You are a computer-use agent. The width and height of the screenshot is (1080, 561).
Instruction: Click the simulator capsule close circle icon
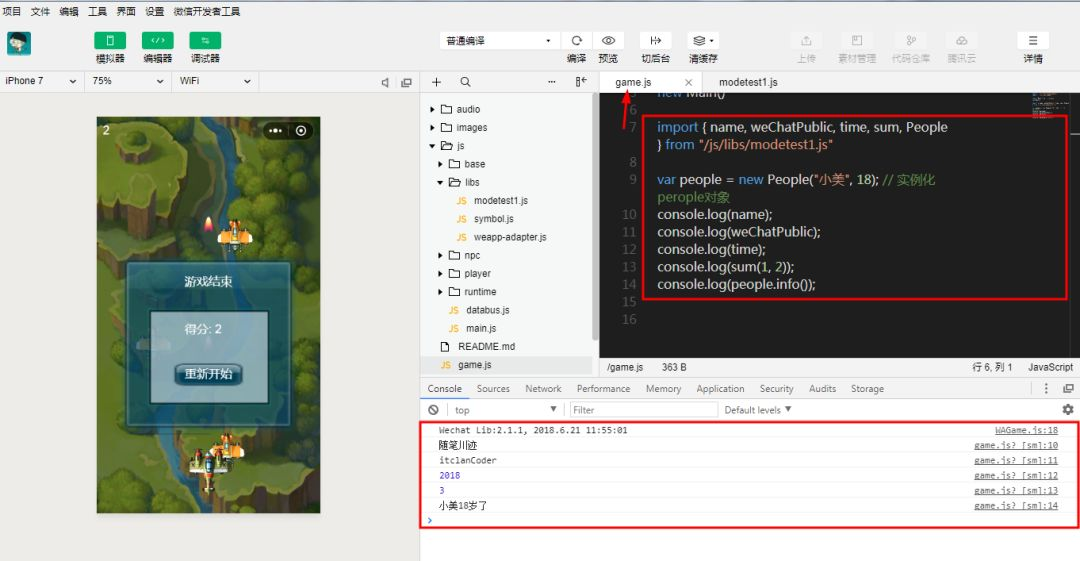pos(301,131)
